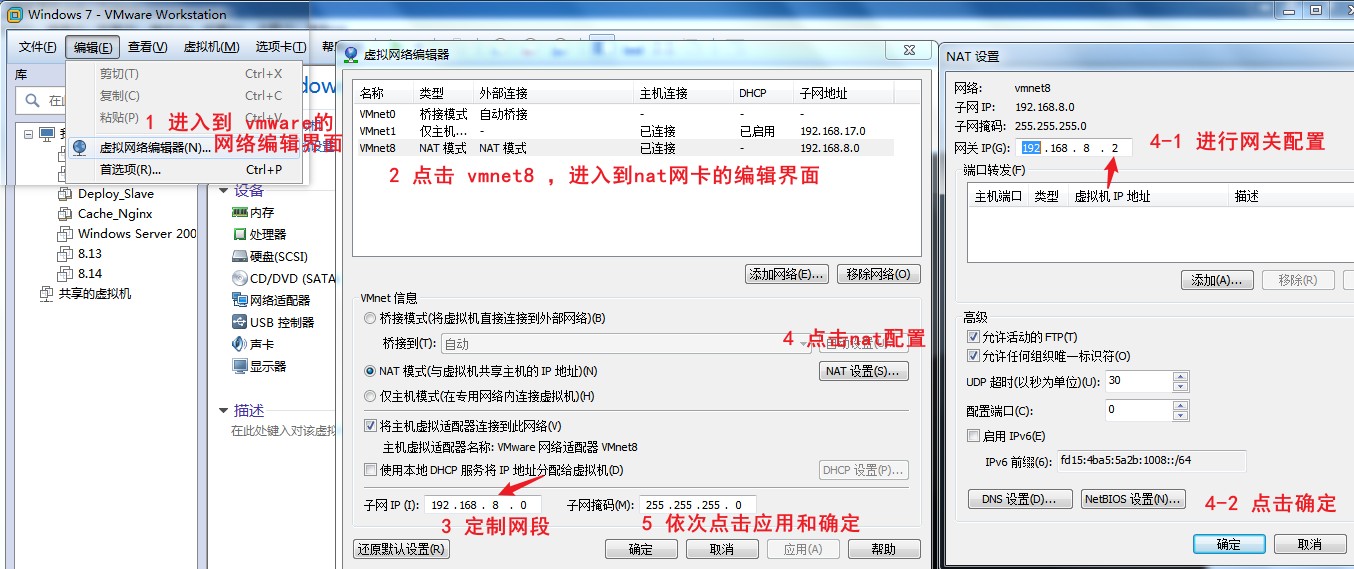Collapse the 描述 description section
This screenshot has width=1354, height=569.
224,410
